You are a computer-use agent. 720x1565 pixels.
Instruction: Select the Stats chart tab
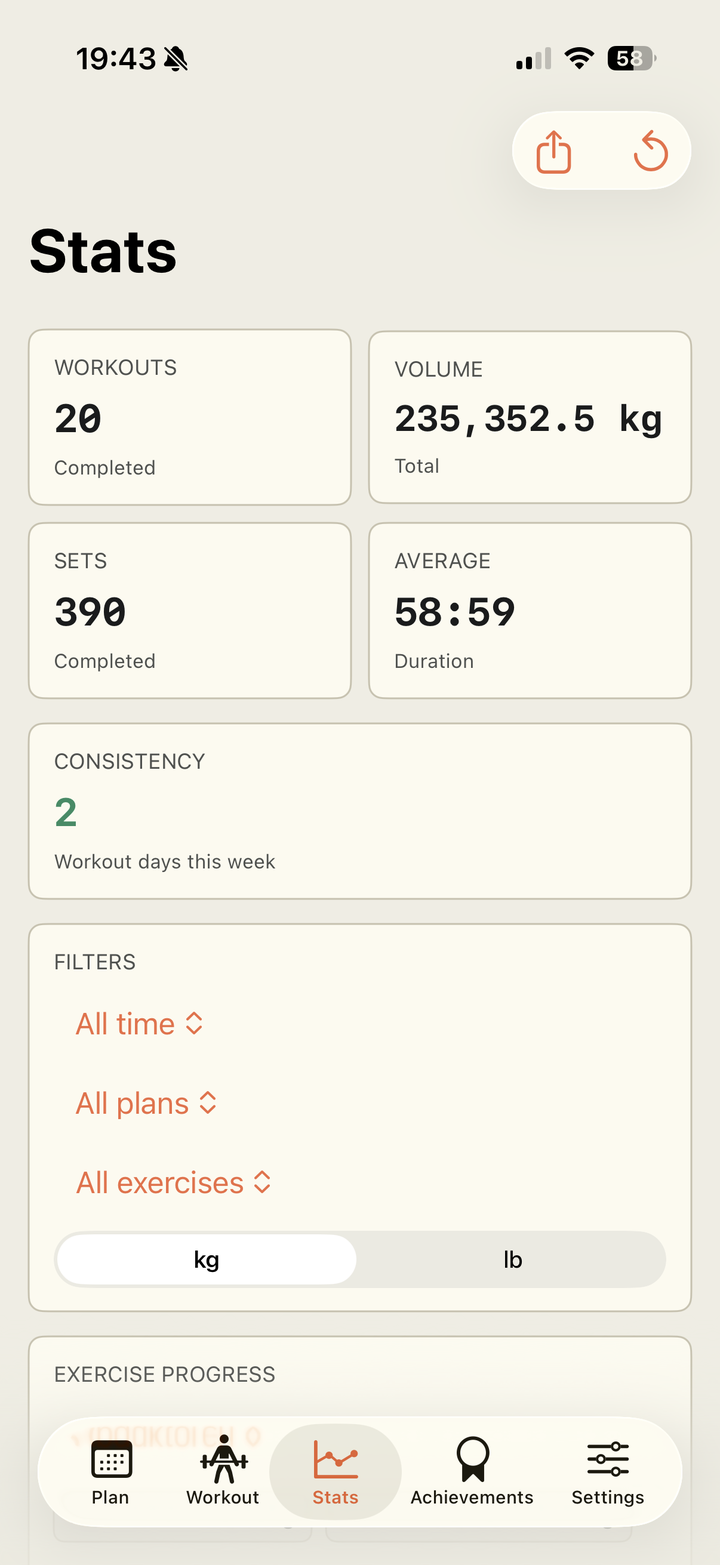click(x=335, y=1473)
